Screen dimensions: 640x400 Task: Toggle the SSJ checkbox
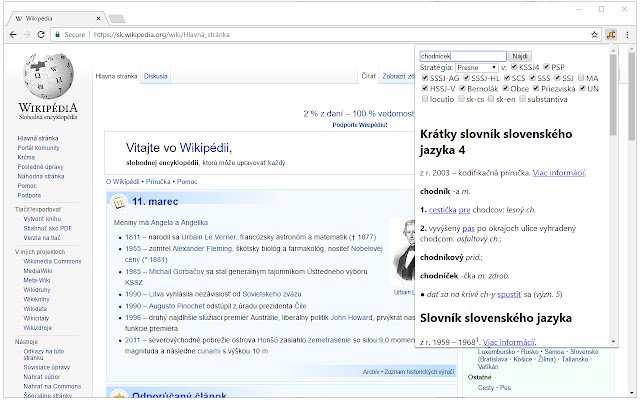point(557,78)
